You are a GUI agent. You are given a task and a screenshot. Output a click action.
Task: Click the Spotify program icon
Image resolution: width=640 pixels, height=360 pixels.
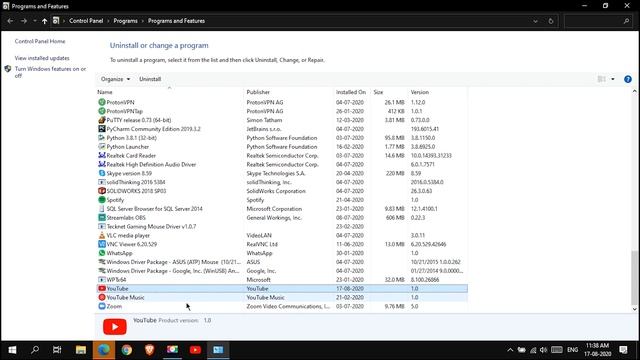click(102, 200)
